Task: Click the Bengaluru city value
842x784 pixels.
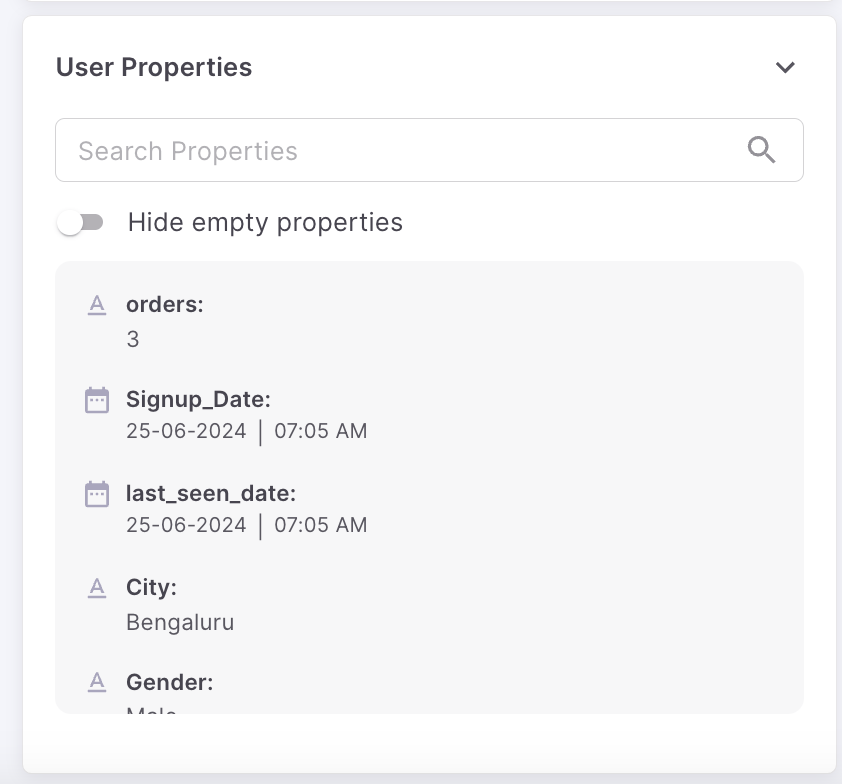Action: (180, 622)
